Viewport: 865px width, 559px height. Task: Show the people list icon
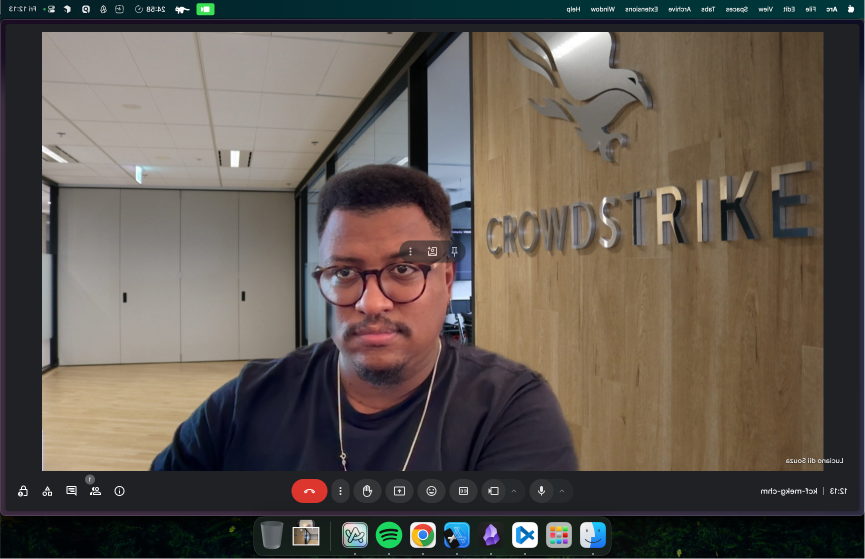[x=95, y=491]
